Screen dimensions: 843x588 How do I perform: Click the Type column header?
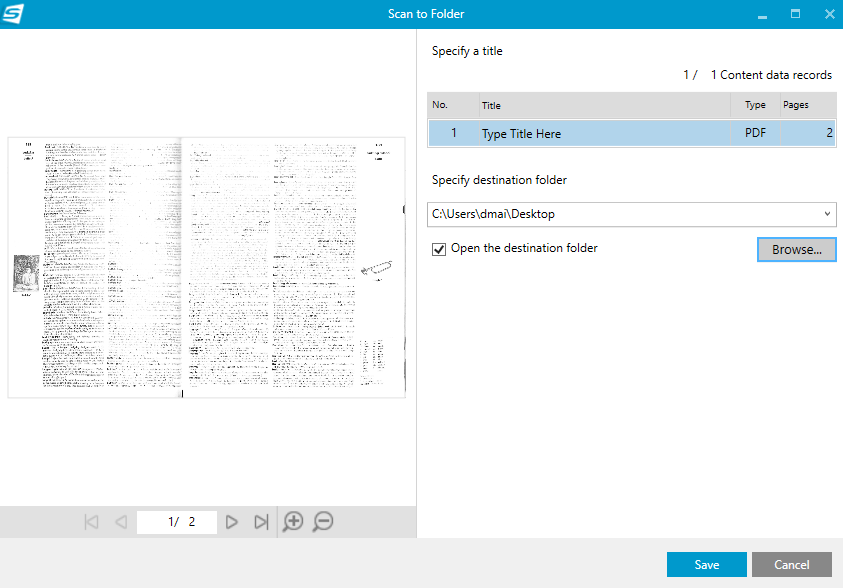755,105
